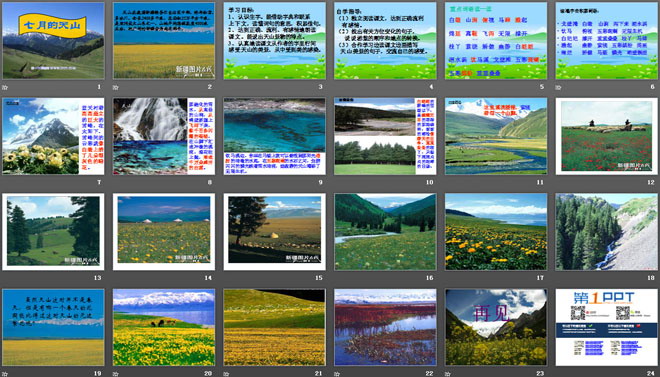Click slide number 16 label

[429, 278]
